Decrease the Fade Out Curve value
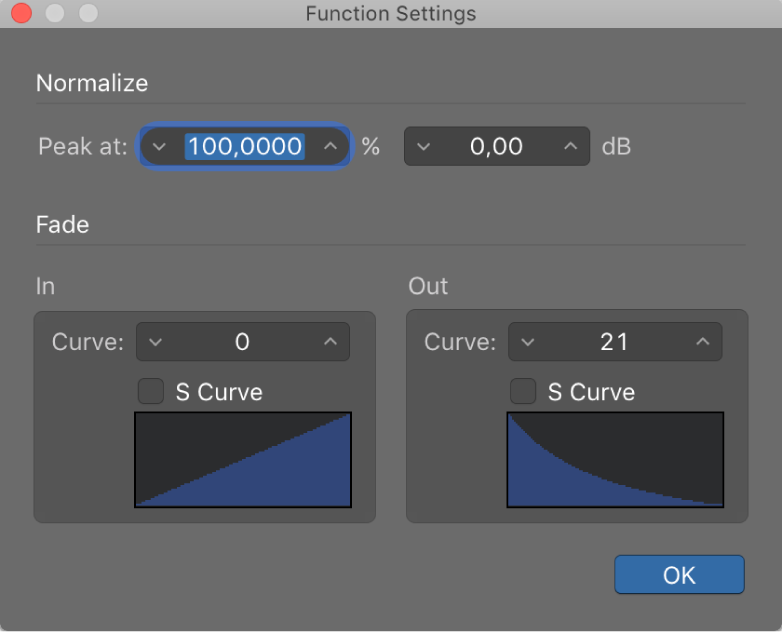 [x=528, y=342]
